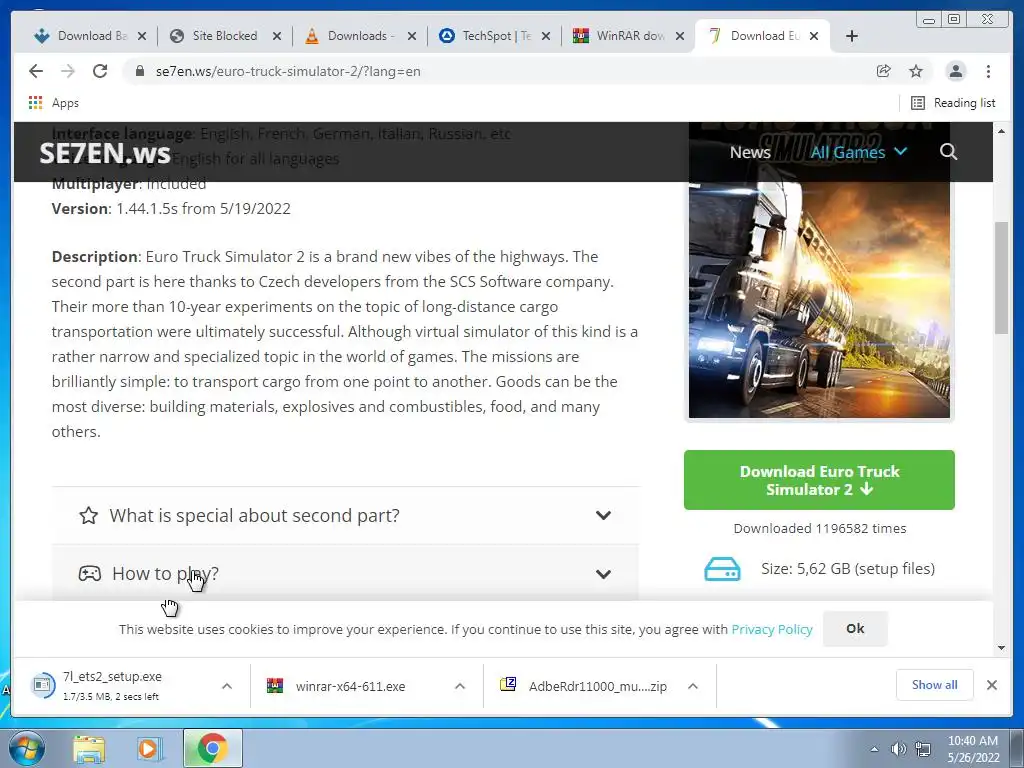This screenshot has width=1024, height=768.
Task: Open the Reading list
Action: [x=953, y=103]
